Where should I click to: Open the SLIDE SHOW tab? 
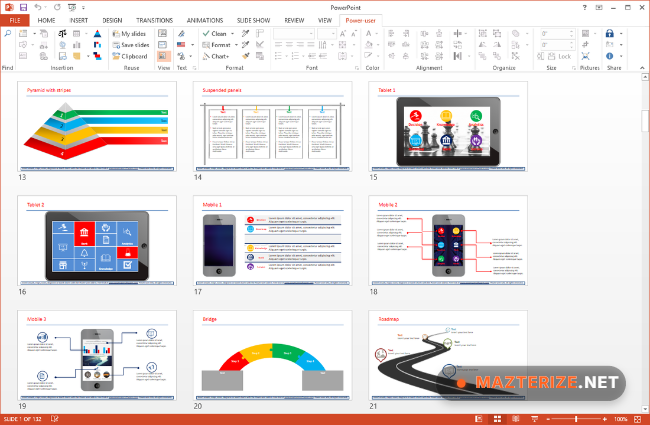[253, 20]
